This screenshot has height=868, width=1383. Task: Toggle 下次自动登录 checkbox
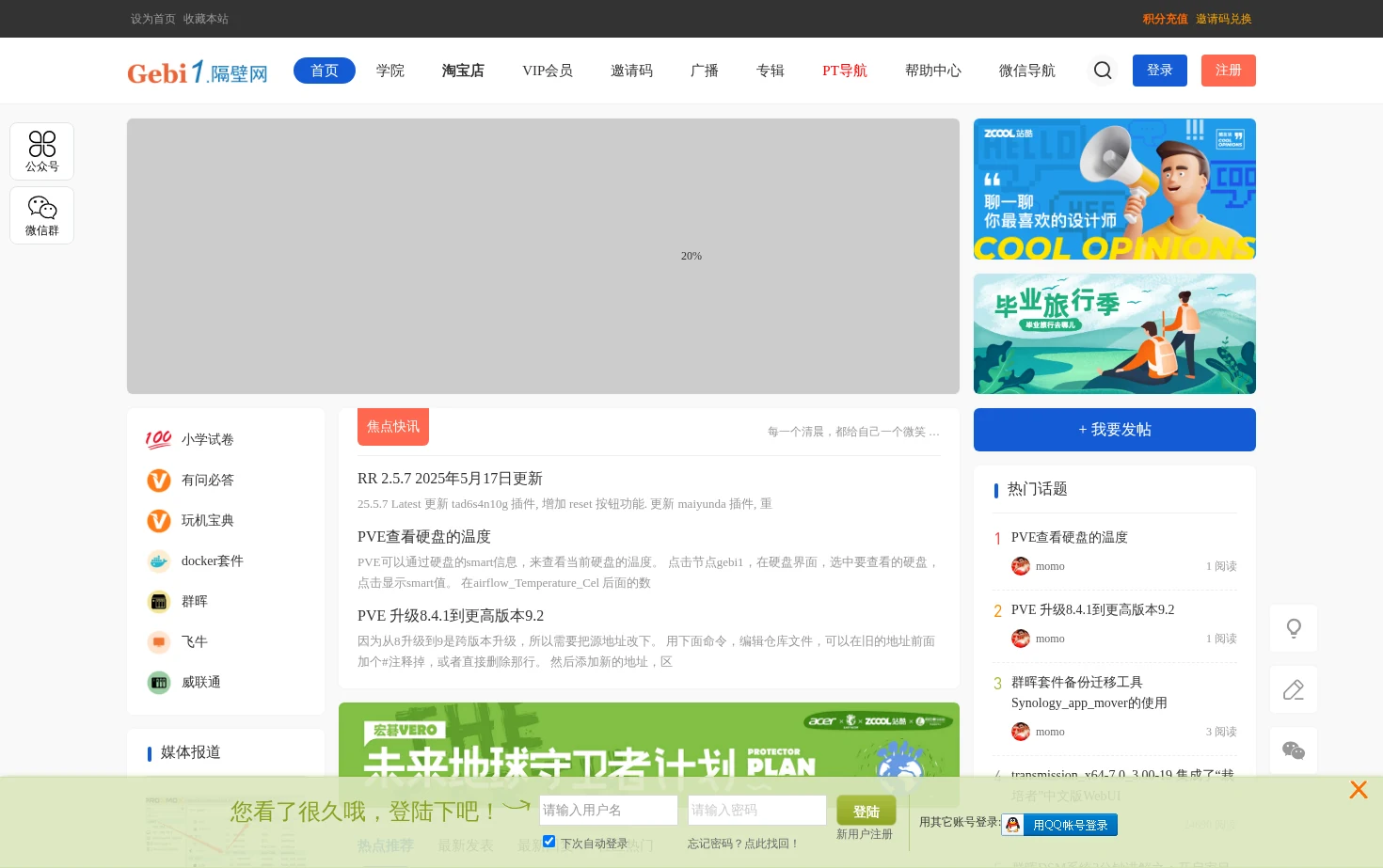548,842
